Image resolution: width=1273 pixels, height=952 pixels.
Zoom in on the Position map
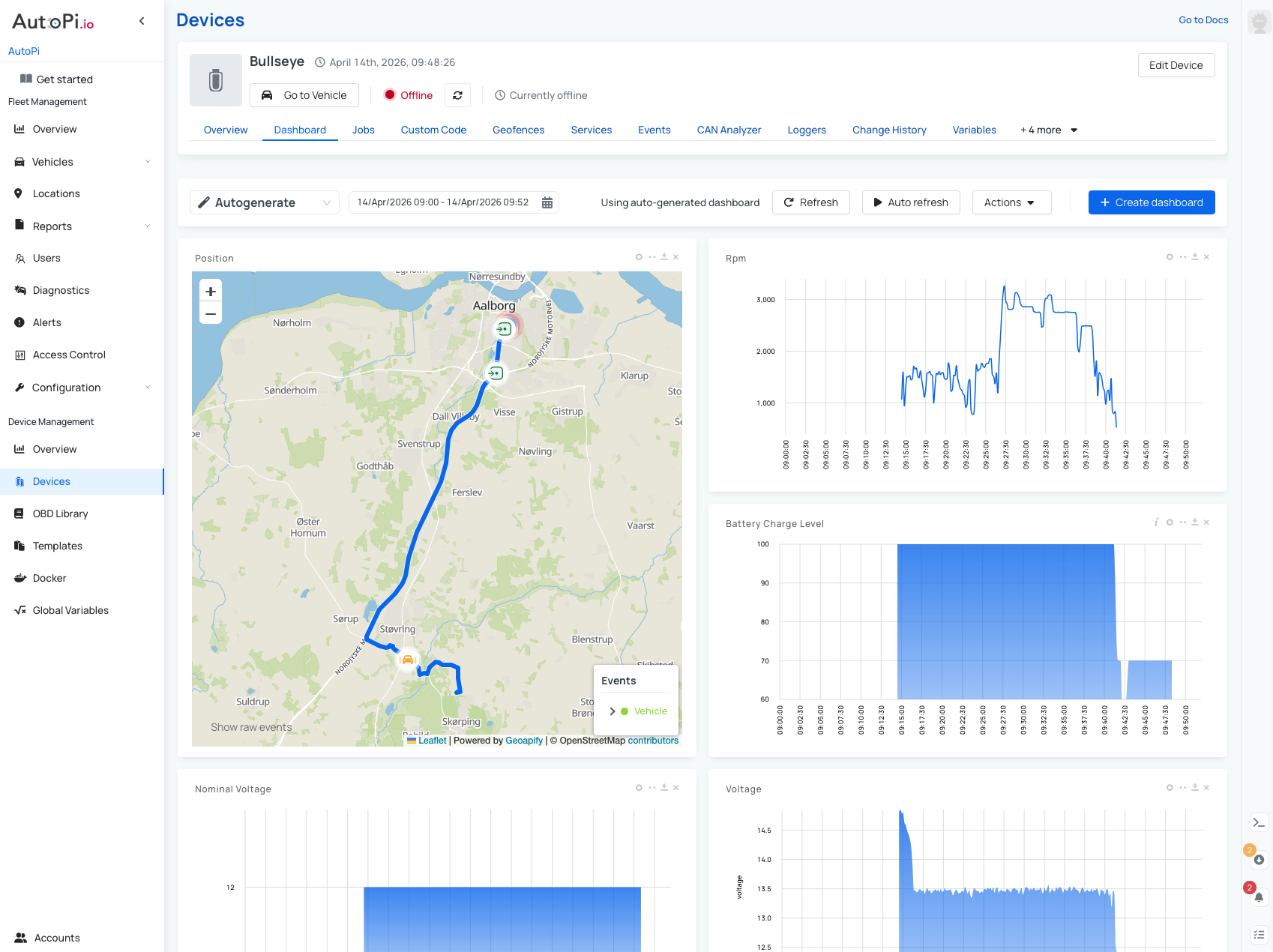(210, 291)
